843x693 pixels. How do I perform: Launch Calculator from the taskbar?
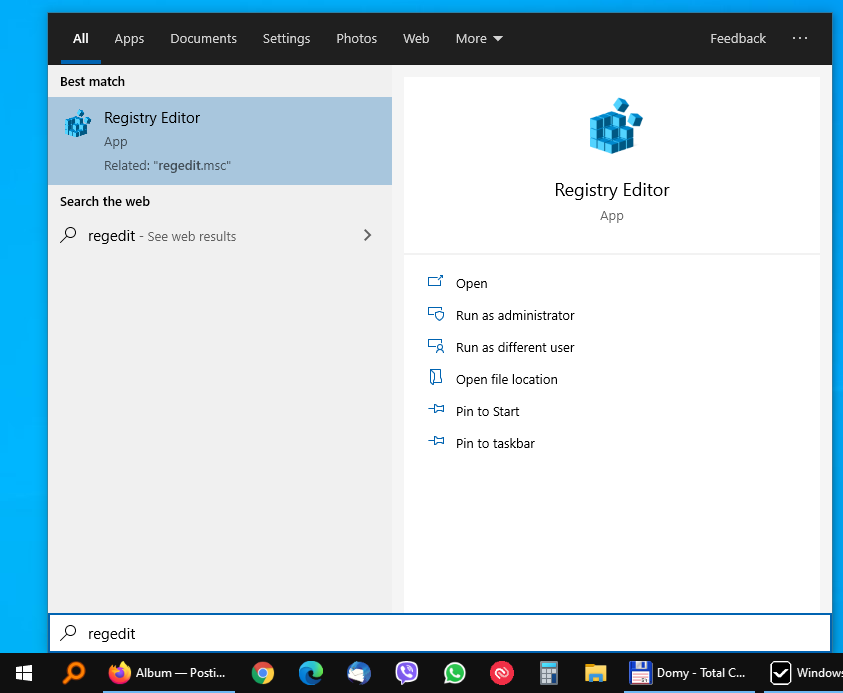pos(548,673)
